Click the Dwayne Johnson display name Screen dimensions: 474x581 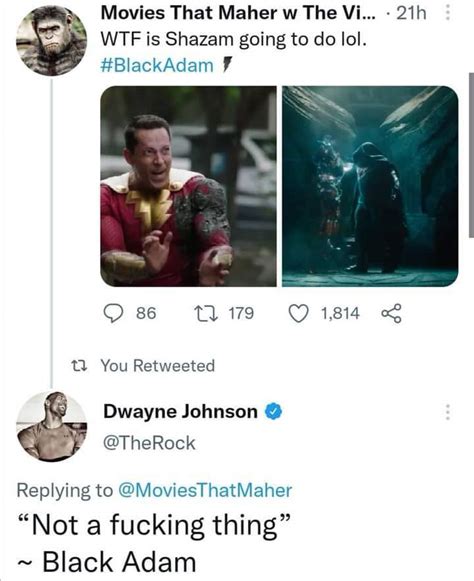click(x=180, y=412)
